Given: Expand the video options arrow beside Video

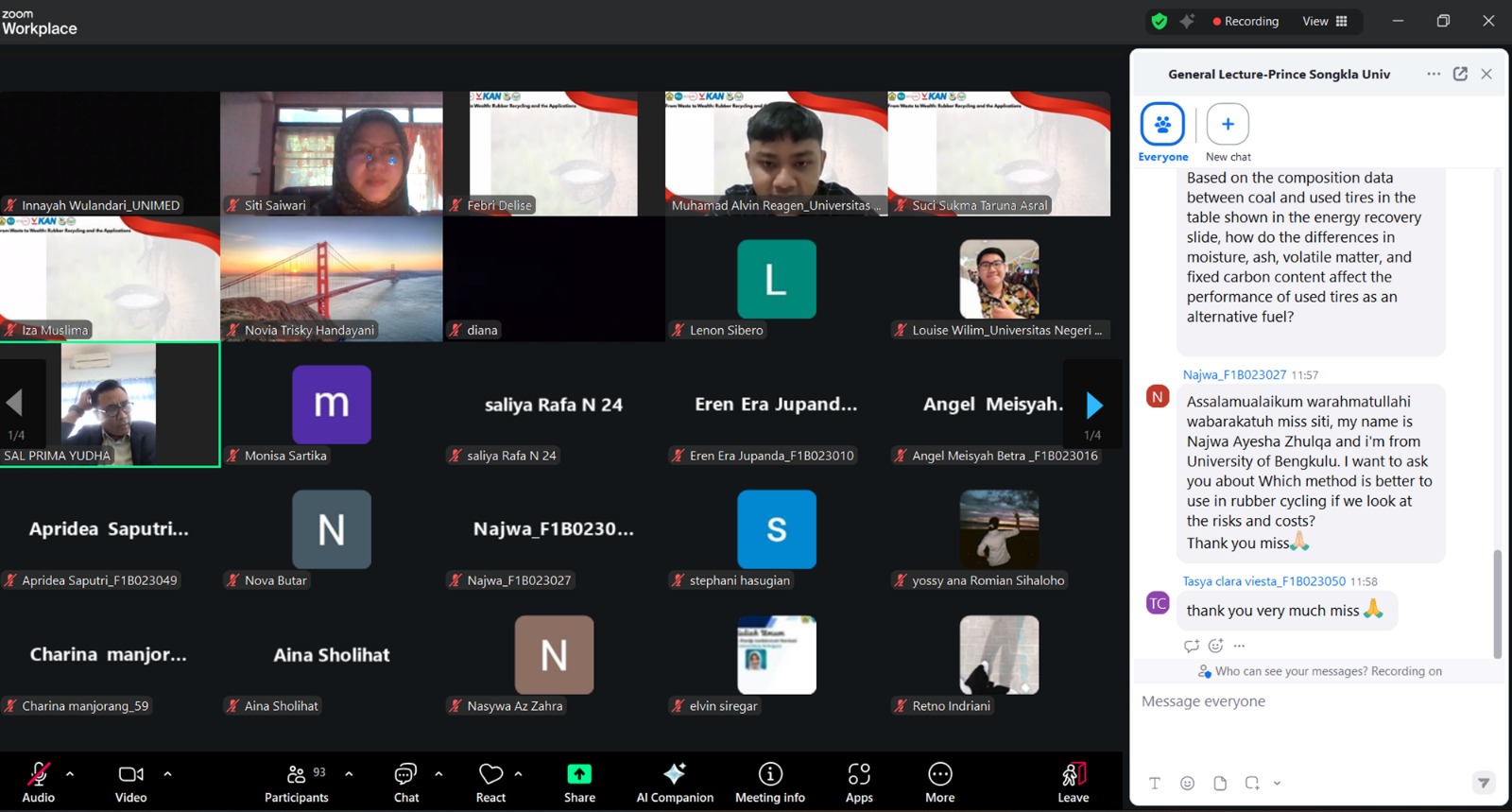Looking at the screenshot, I should [x=167, y=773].
